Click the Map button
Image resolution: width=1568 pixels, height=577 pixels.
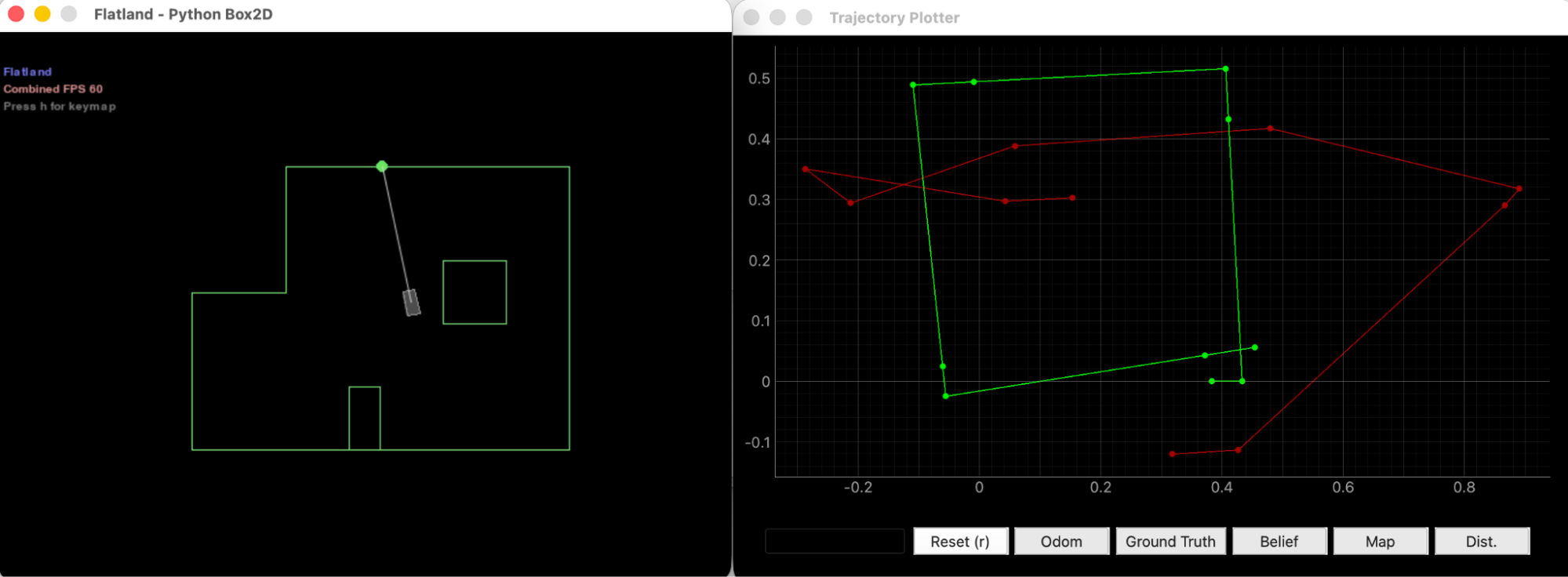tap(1380, 541)
